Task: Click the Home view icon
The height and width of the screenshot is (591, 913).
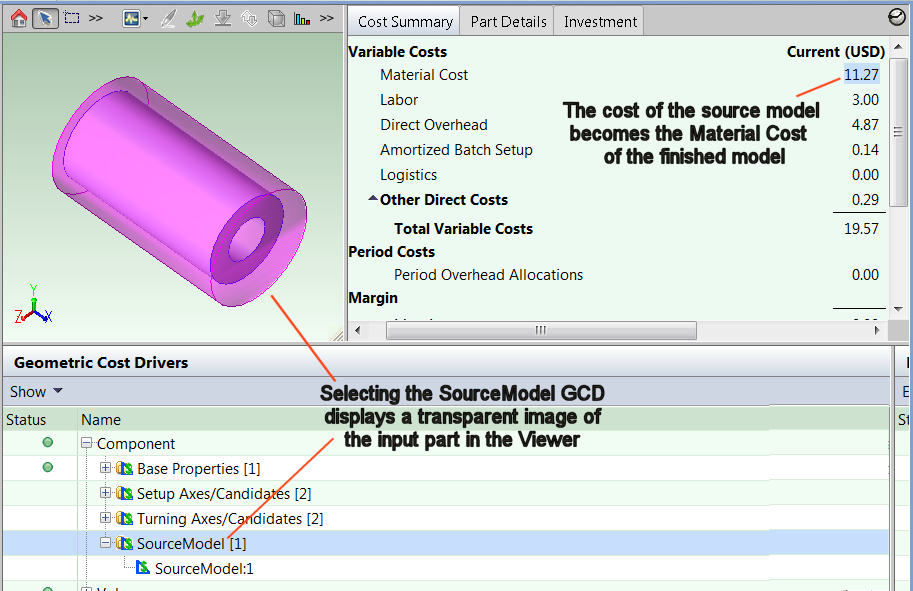Action: coord(19,18)
